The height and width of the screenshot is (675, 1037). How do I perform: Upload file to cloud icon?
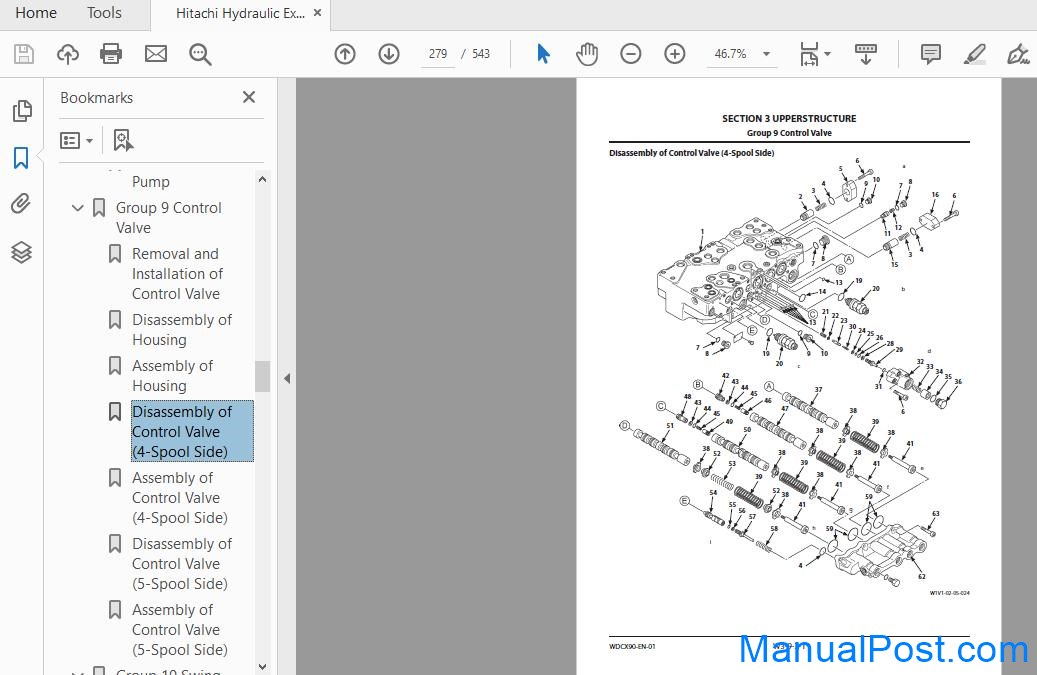67,54
